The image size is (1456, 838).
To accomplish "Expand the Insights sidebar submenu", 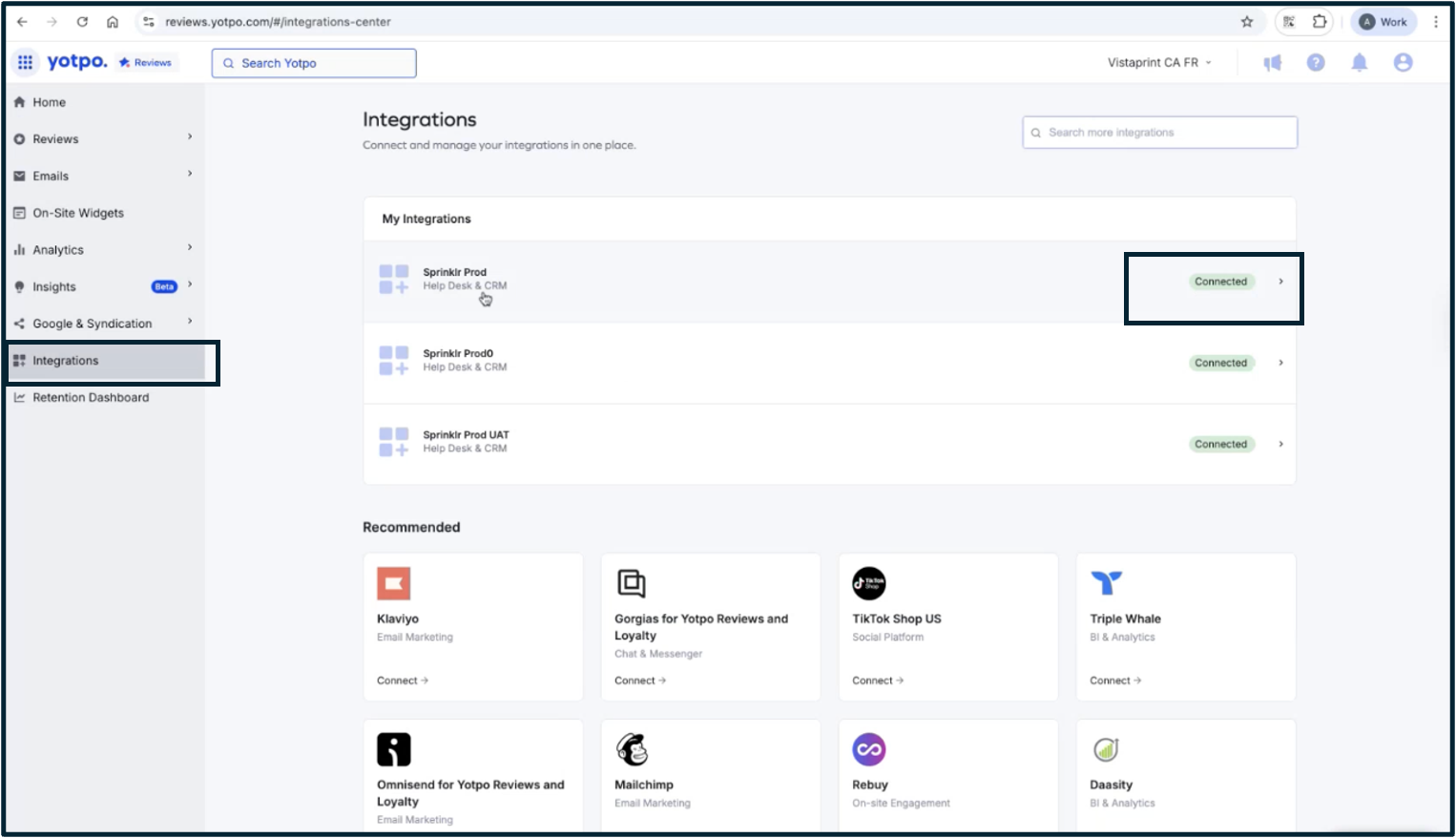I will click(190, 284).
